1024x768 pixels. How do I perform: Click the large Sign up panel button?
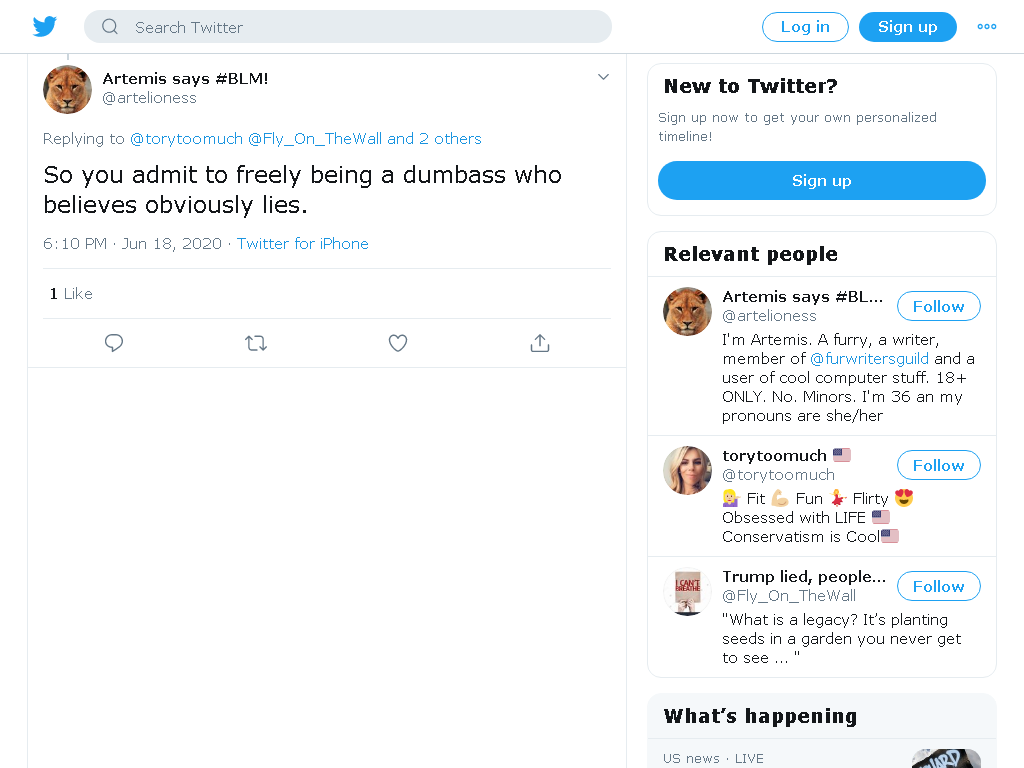pos(822,180)
